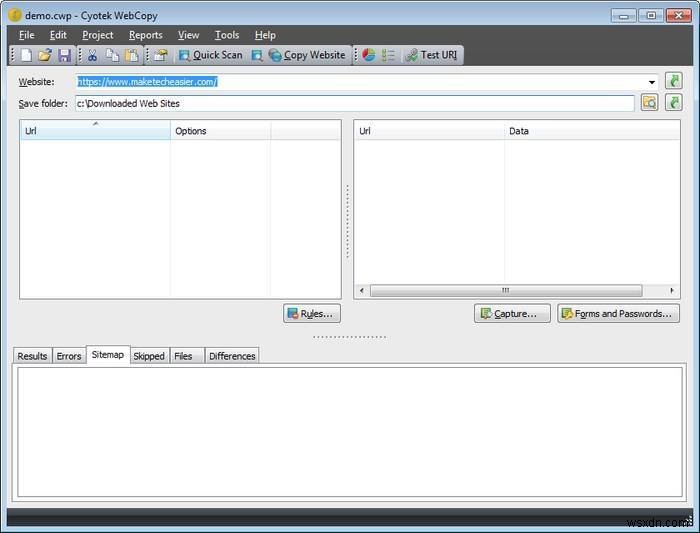The image size is (700, 533).
Task: Expand the Website URL dropdown arrow
Action: click(652, 82)
